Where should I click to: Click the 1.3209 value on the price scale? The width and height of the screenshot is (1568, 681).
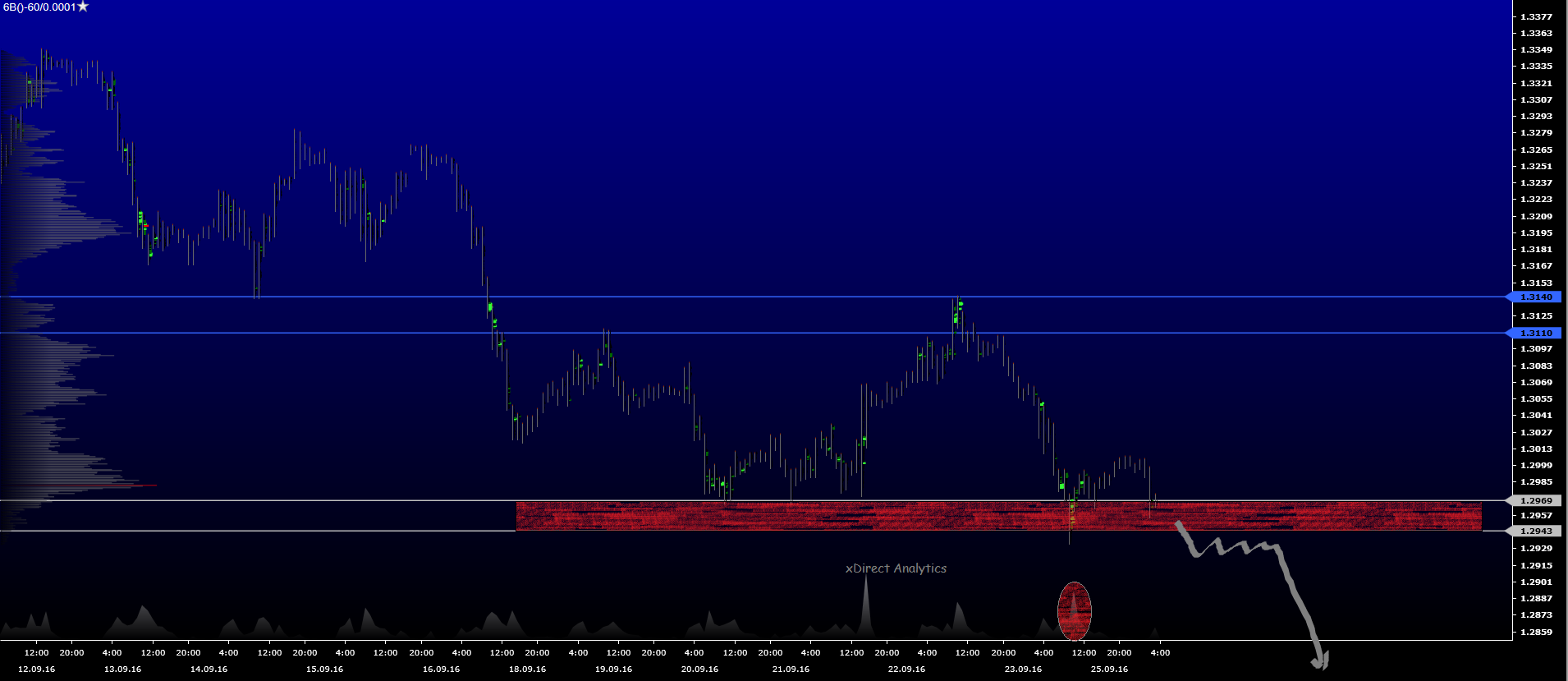pyautogui.click(x=1536, y=216)
